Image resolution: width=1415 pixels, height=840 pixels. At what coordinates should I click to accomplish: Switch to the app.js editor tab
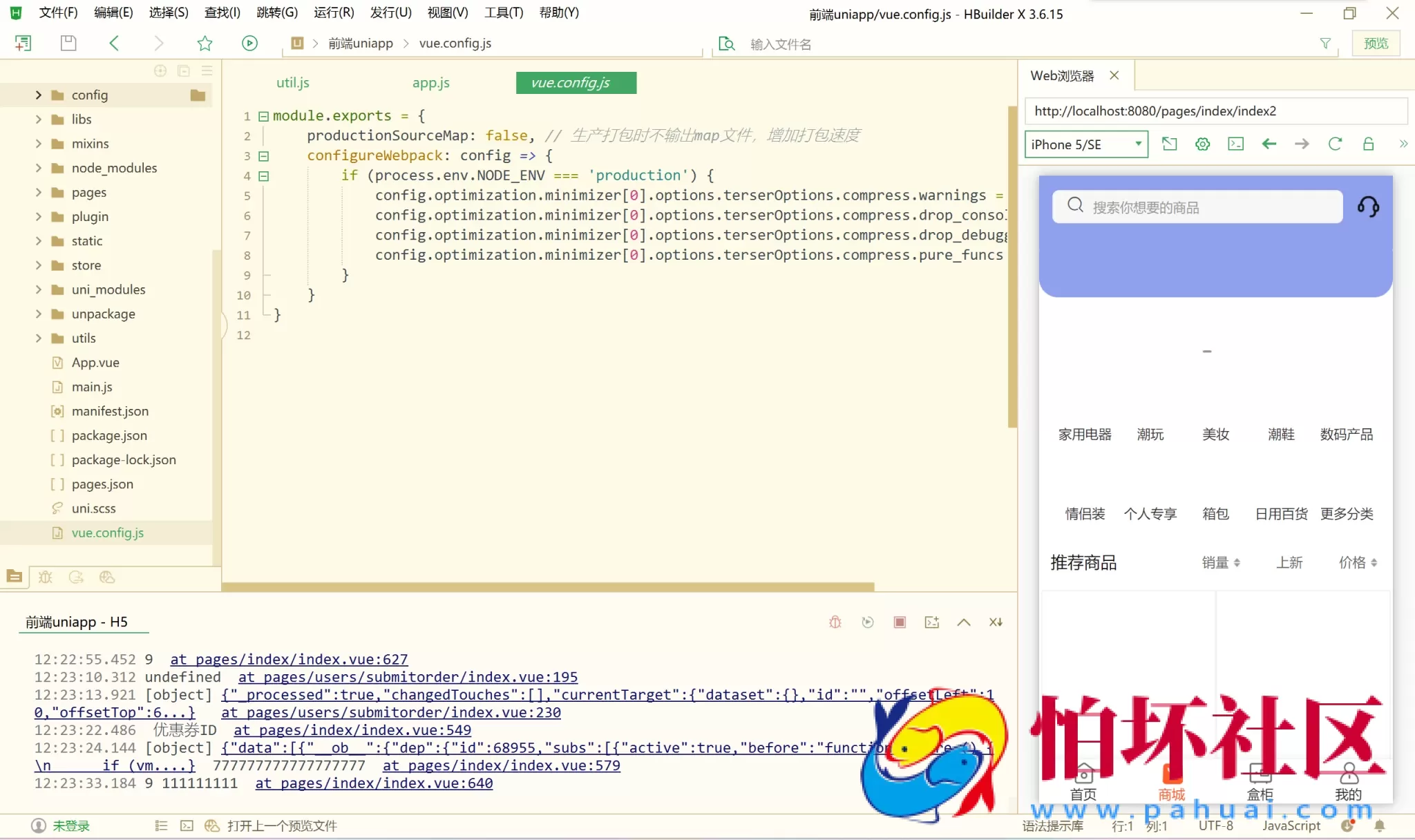pyautogui.click(x=430, y=83)
